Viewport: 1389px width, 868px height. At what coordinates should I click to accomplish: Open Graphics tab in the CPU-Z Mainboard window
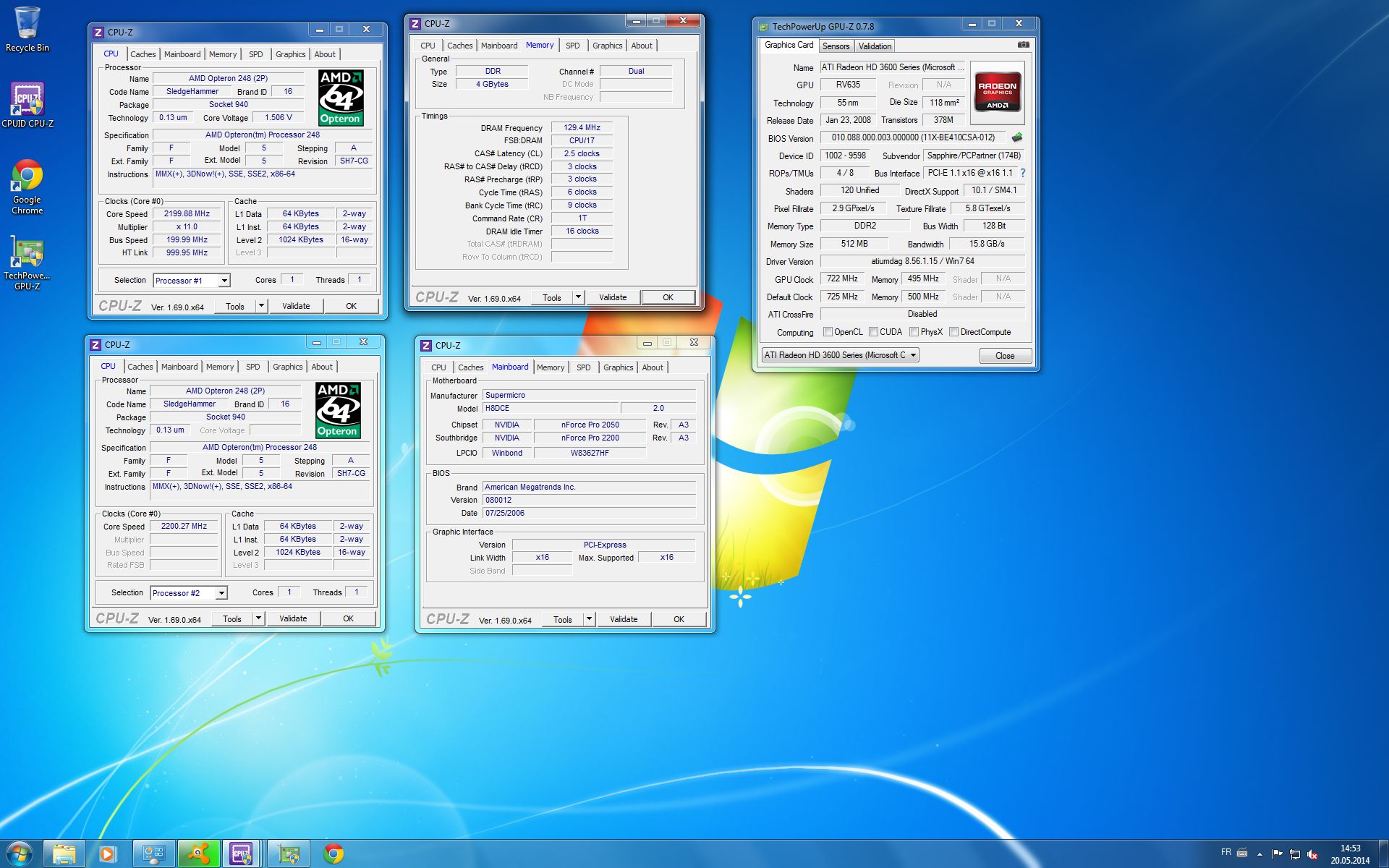[x=618, y=367]
